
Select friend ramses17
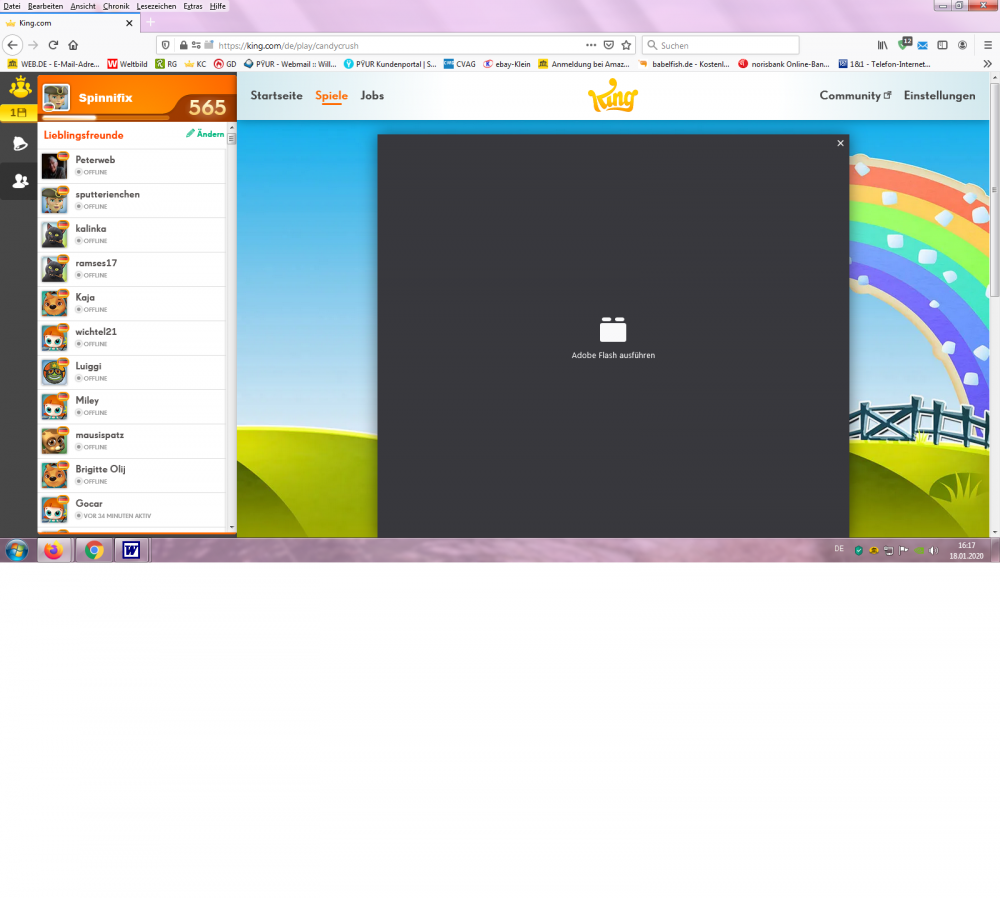(132, 269)
